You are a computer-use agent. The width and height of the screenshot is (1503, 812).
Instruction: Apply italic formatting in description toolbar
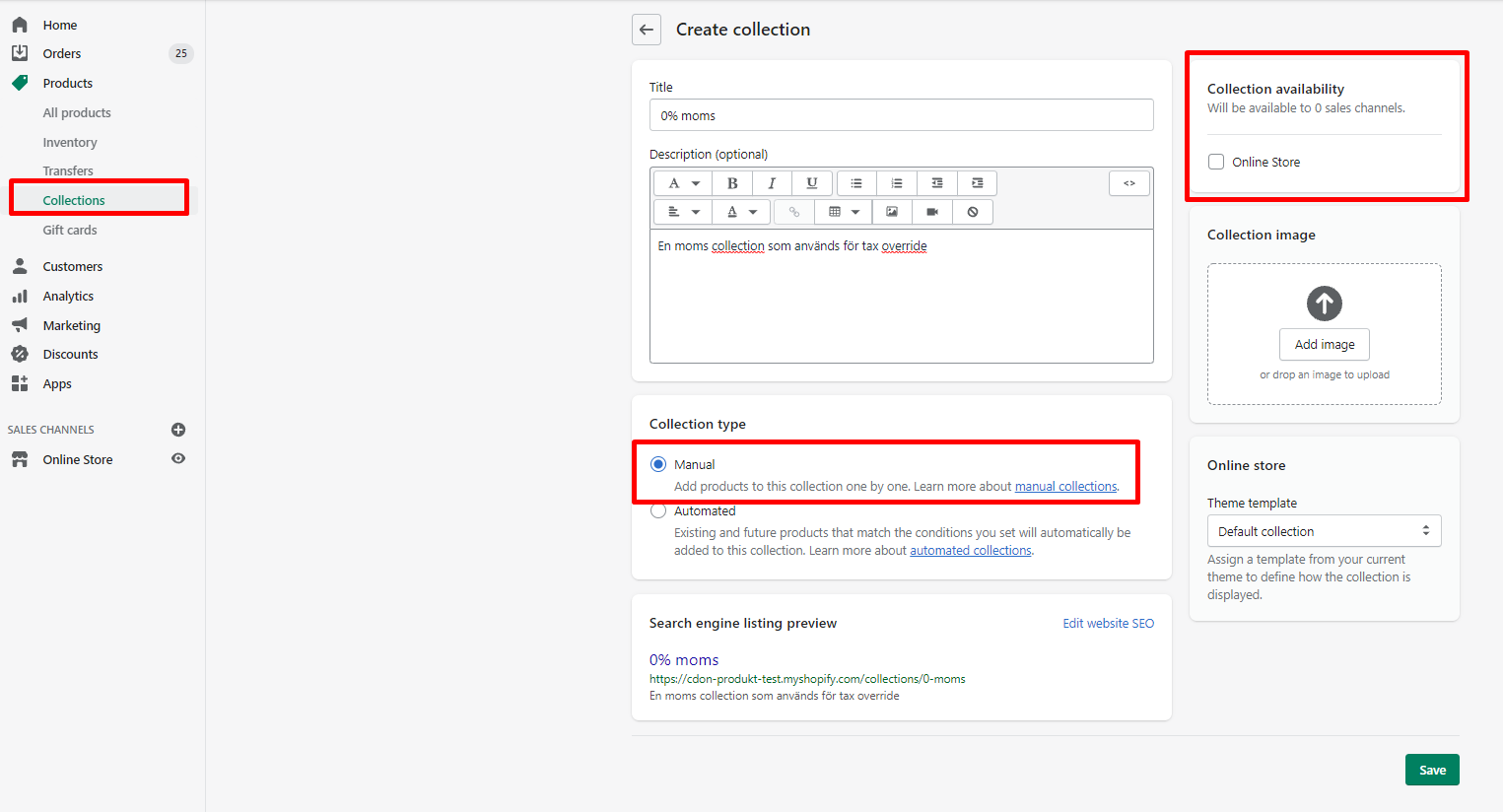(x=772, y=183)
